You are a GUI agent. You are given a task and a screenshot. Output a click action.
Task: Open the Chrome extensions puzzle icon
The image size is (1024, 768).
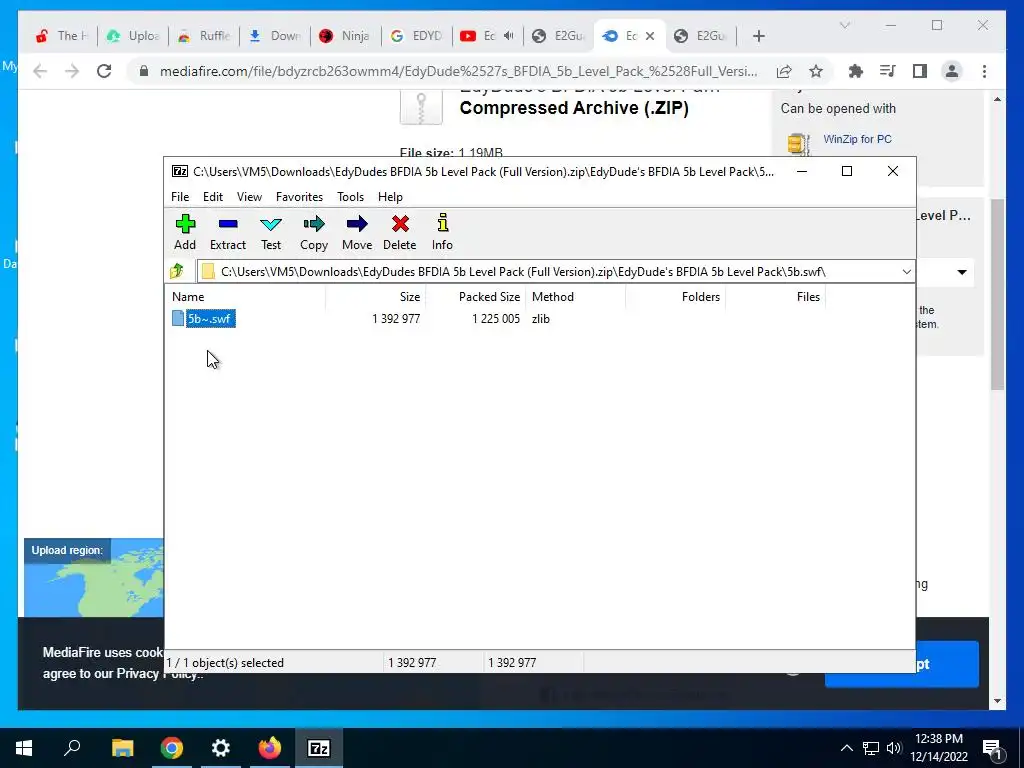pyautogui.click(x=856, y=71)
